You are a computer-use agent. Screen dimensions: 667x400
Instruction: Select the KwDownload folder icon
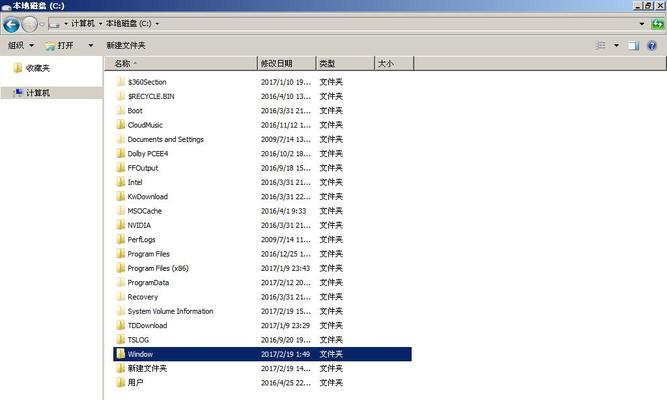(x=121, y=196)
